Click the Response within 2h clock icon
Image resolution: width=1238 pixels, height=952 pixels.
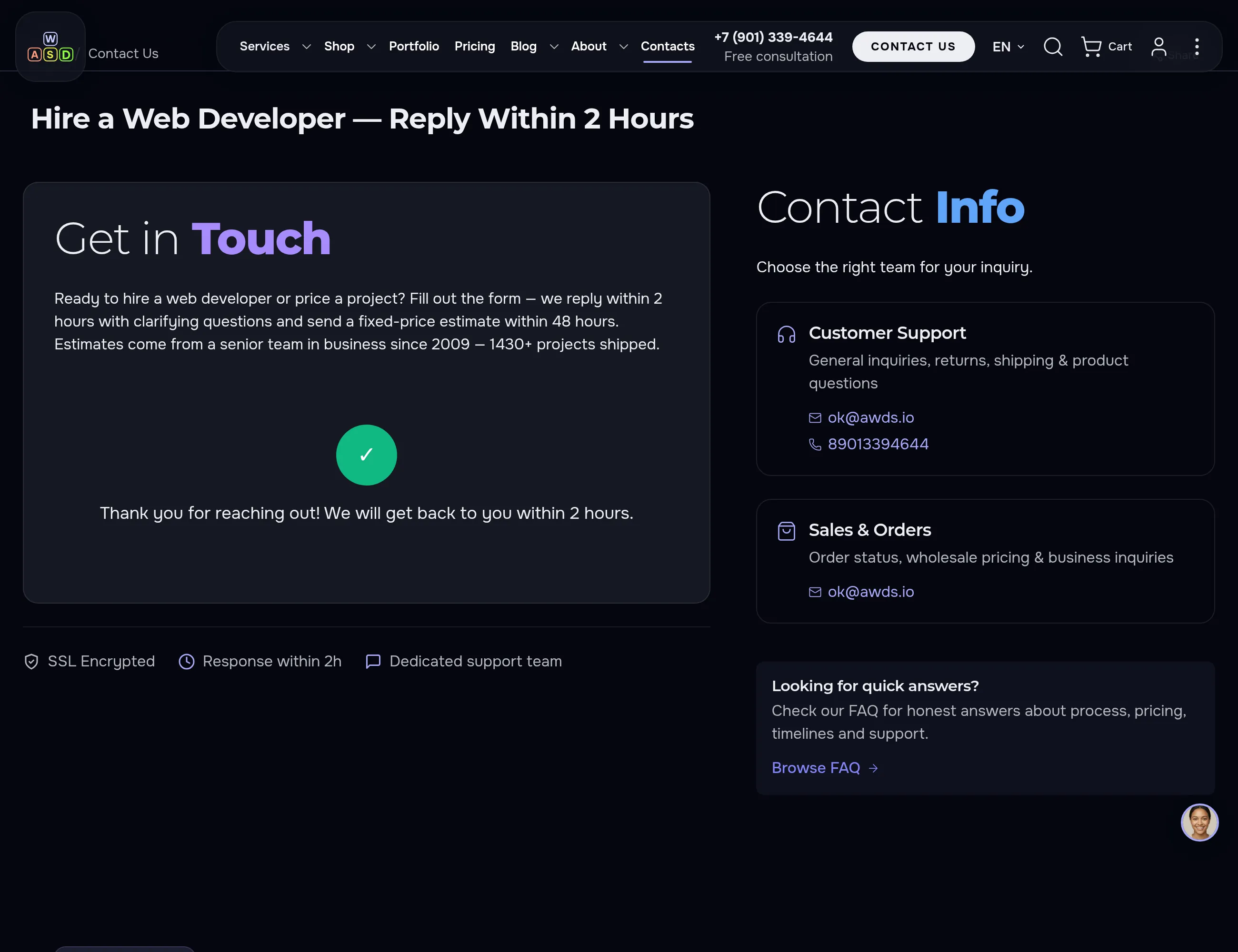click(187, 661)
